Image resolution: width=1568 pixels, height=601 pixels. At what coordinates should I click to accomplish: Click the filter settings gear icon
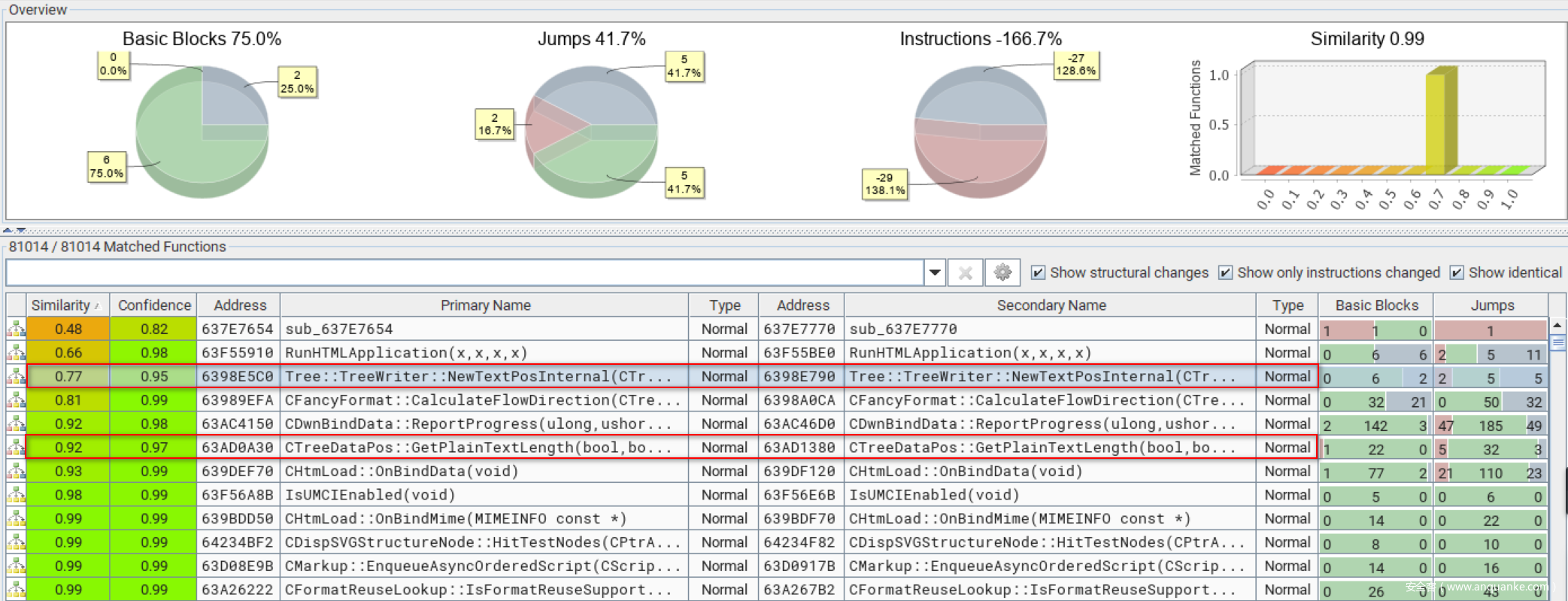[x=1002, y=272]
